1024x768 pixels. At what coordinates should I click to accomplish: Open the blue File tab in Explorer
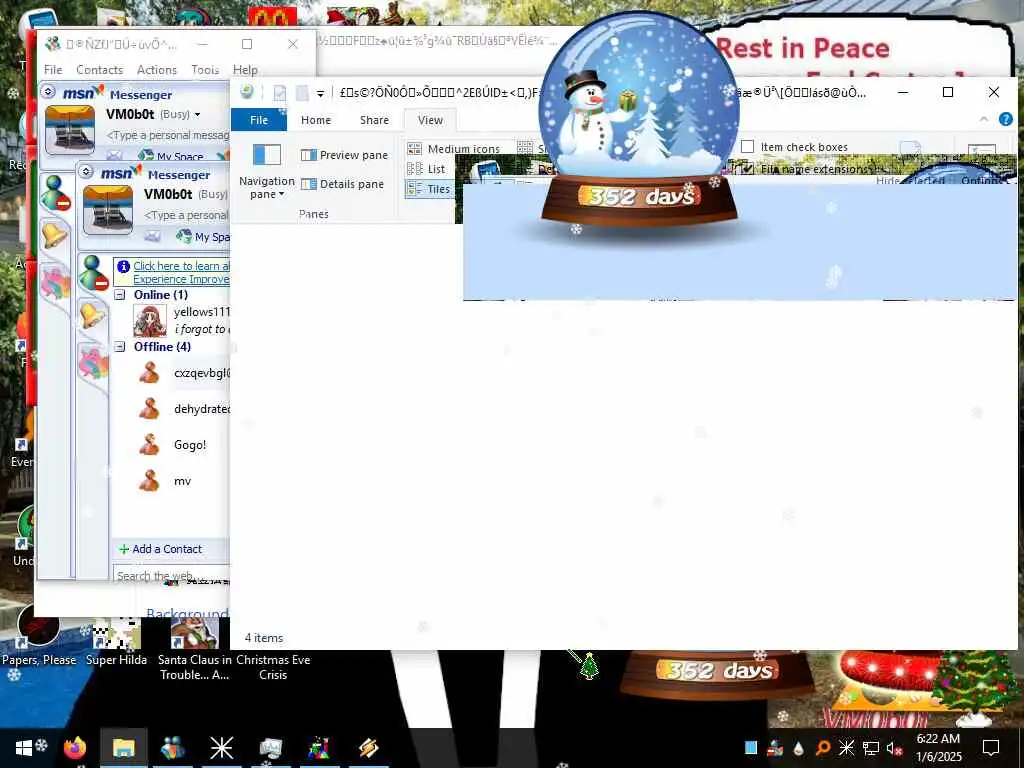tap(259, 120)
